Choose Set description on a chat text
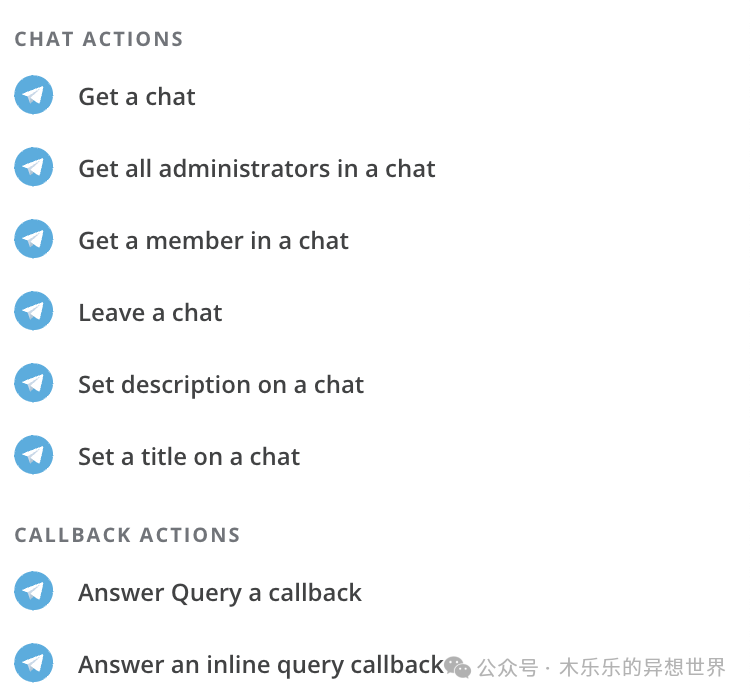This screenshot has height=698, width=750. click(221, 385)
